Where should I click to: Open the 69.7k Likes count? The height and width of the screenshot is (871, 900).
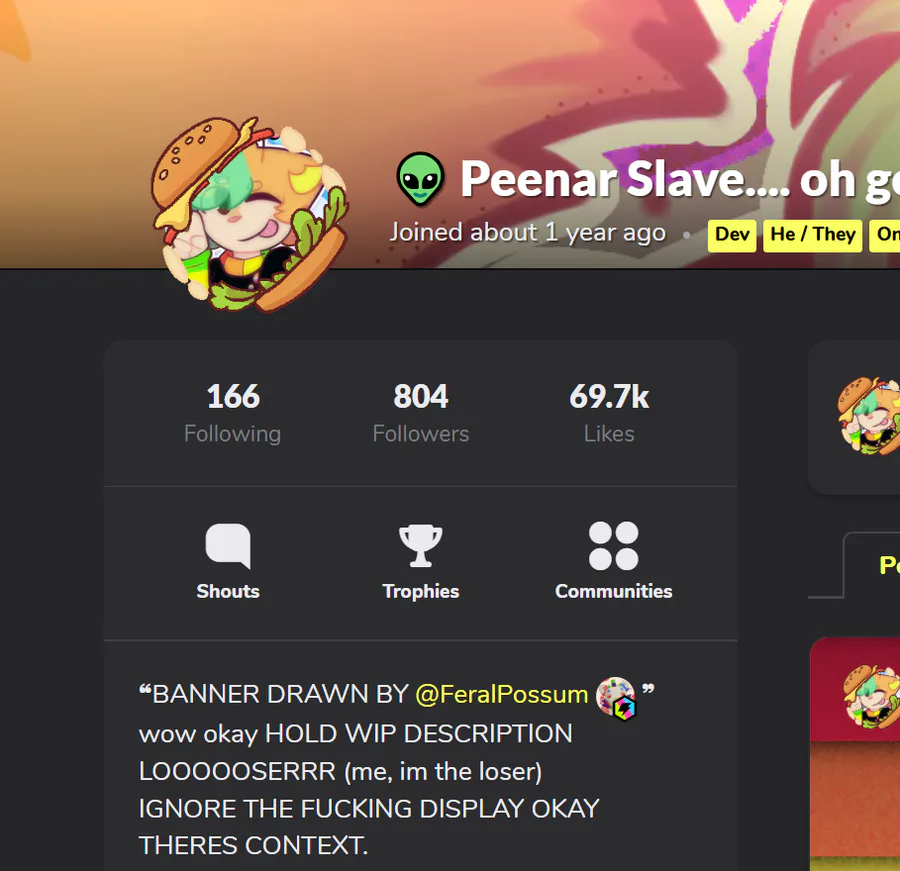(609, 412)
